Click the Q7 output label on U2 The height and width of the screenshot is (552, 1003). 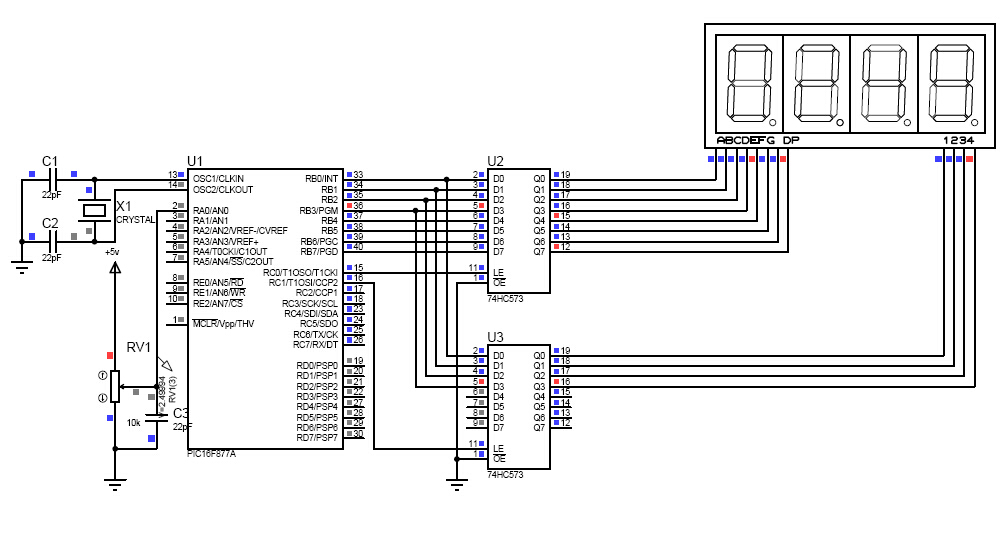(x=539, y=251)
